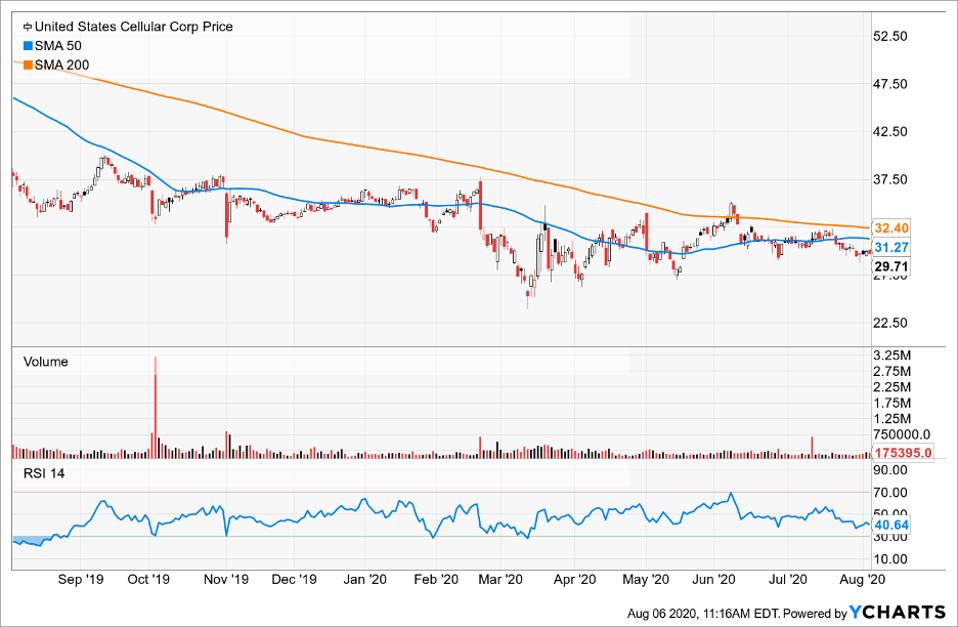This screenshot has width=958, height=627.
Task: Open the YCHARTS logo link
Action: [x=897, y=612]
